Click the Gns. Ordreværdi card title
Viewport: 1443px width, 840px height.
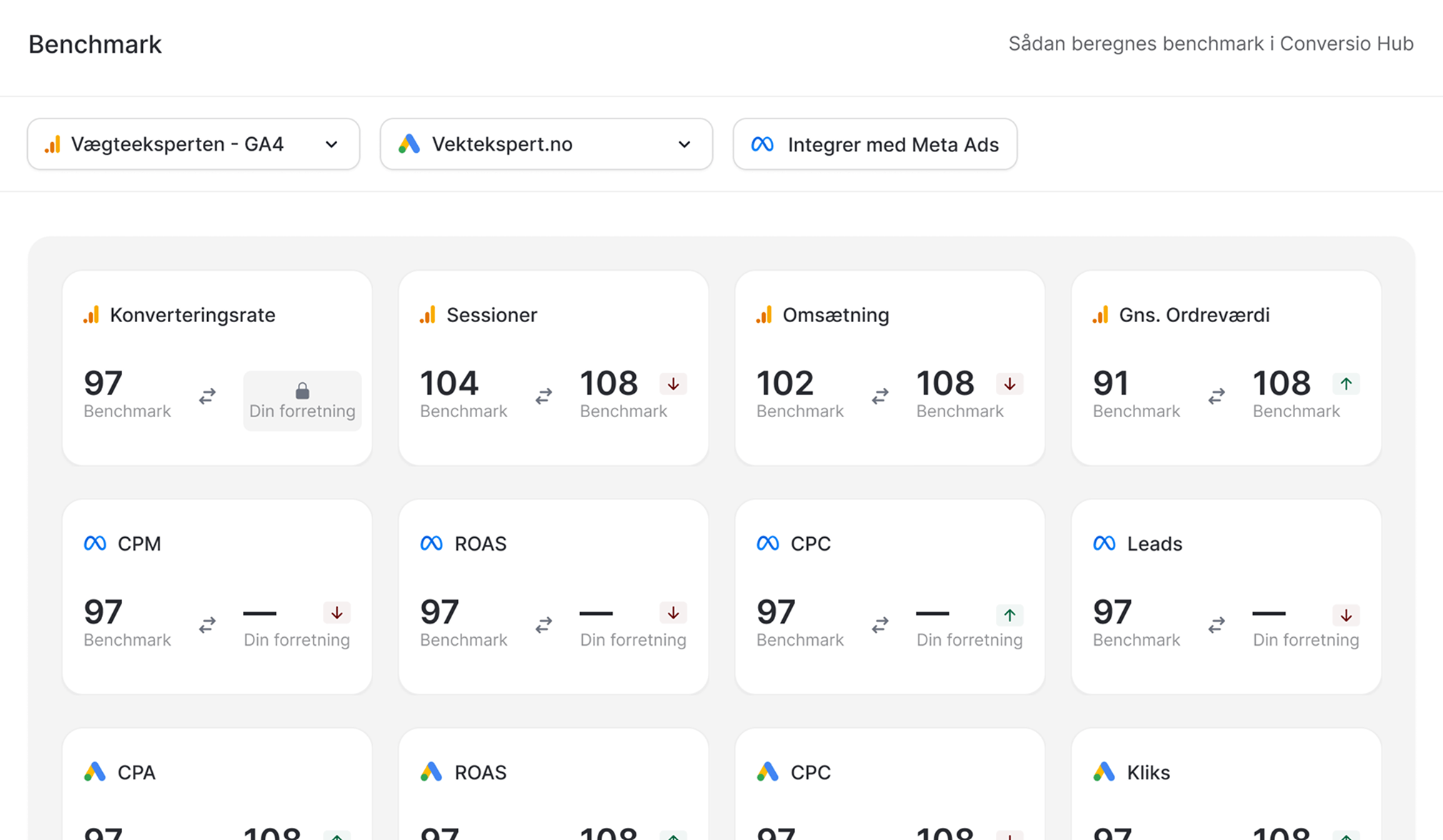click(1194, 315)
